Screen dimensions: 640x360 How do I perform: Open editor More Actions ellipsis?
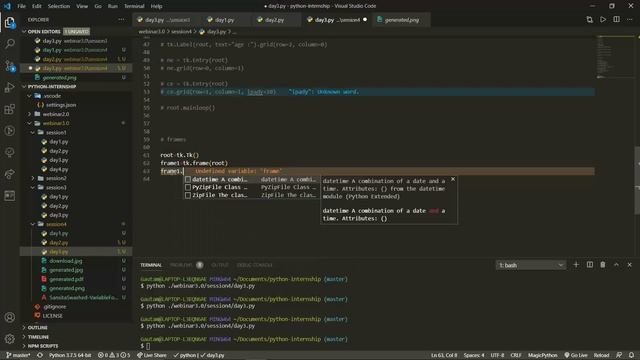630,20
